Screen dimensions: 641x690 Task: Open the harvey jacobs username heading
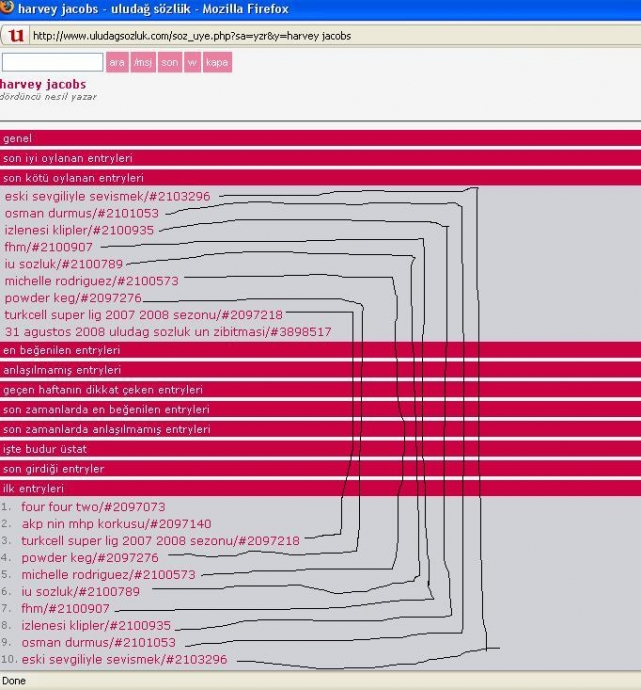point(43,84)
